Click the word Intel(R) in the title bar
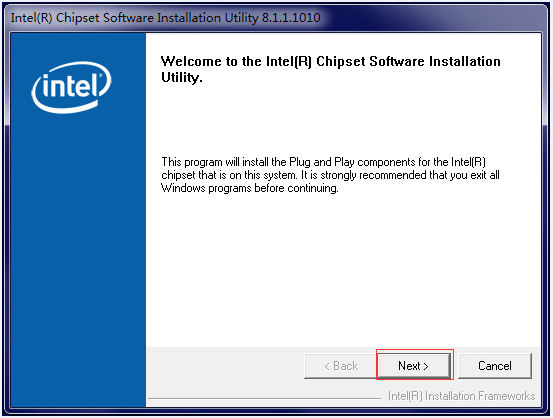The height and width of the screenshot is (418, 553). click(31, 17)
